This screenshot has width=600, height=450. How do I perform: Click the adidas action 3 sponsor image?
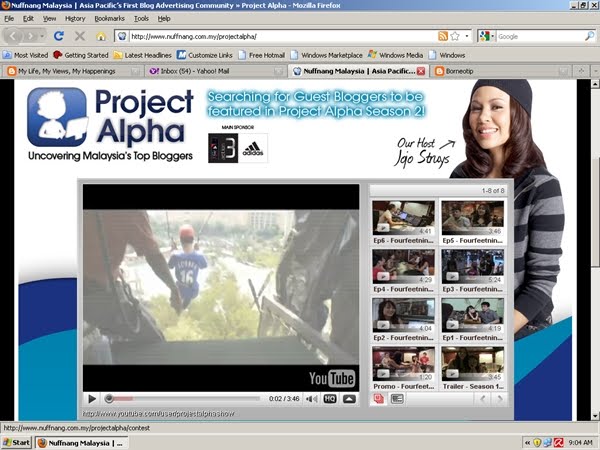(x=223, y=148)
